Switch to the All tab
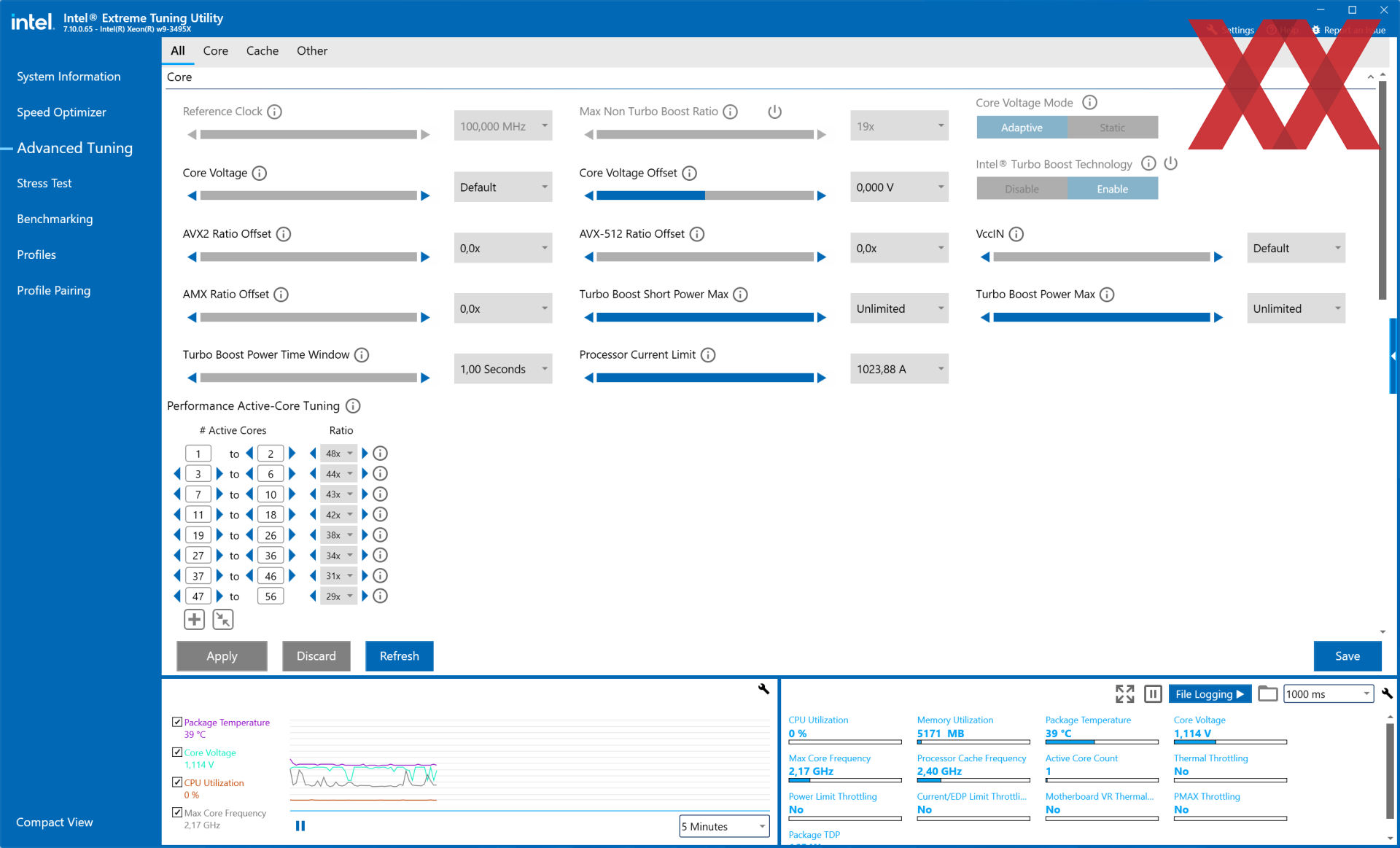The width and height of the screenshot is (1400, 848). 178,51
